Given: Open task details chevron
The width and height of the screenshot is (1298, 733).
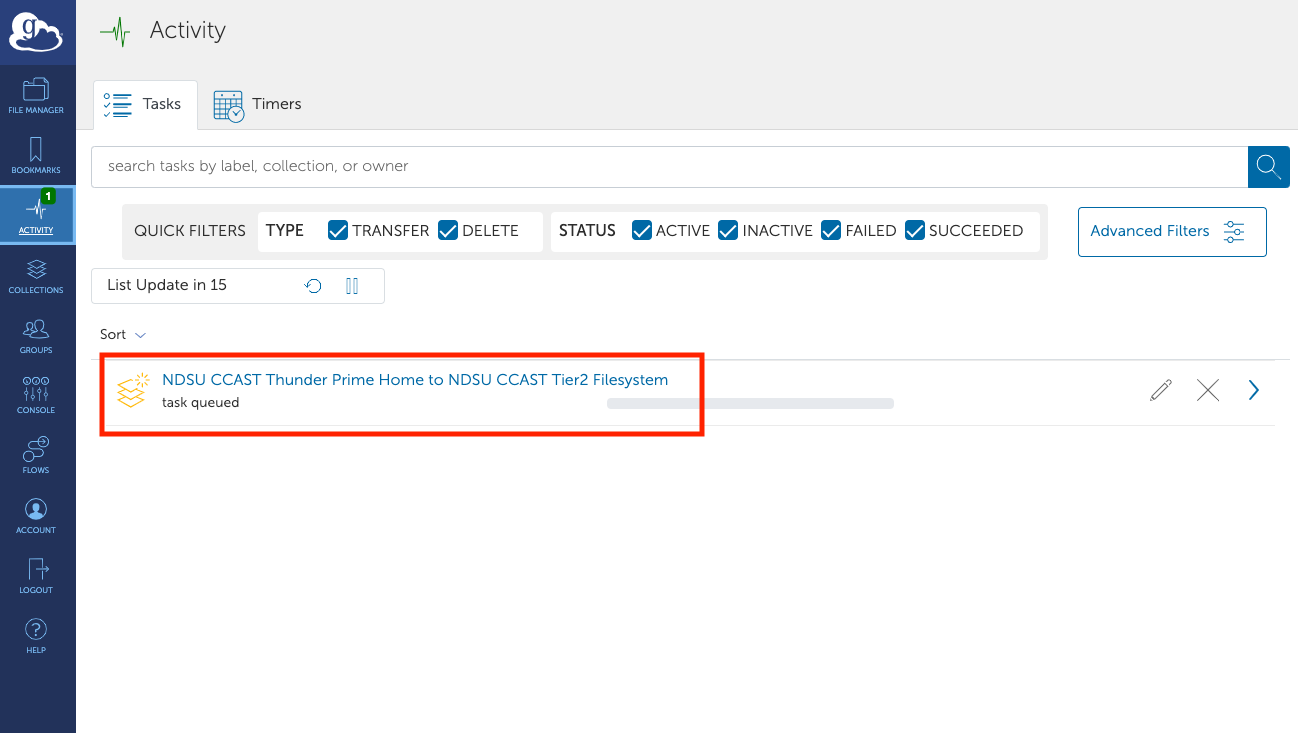Looking at the screenshot, I should [x=1254, y=390].
